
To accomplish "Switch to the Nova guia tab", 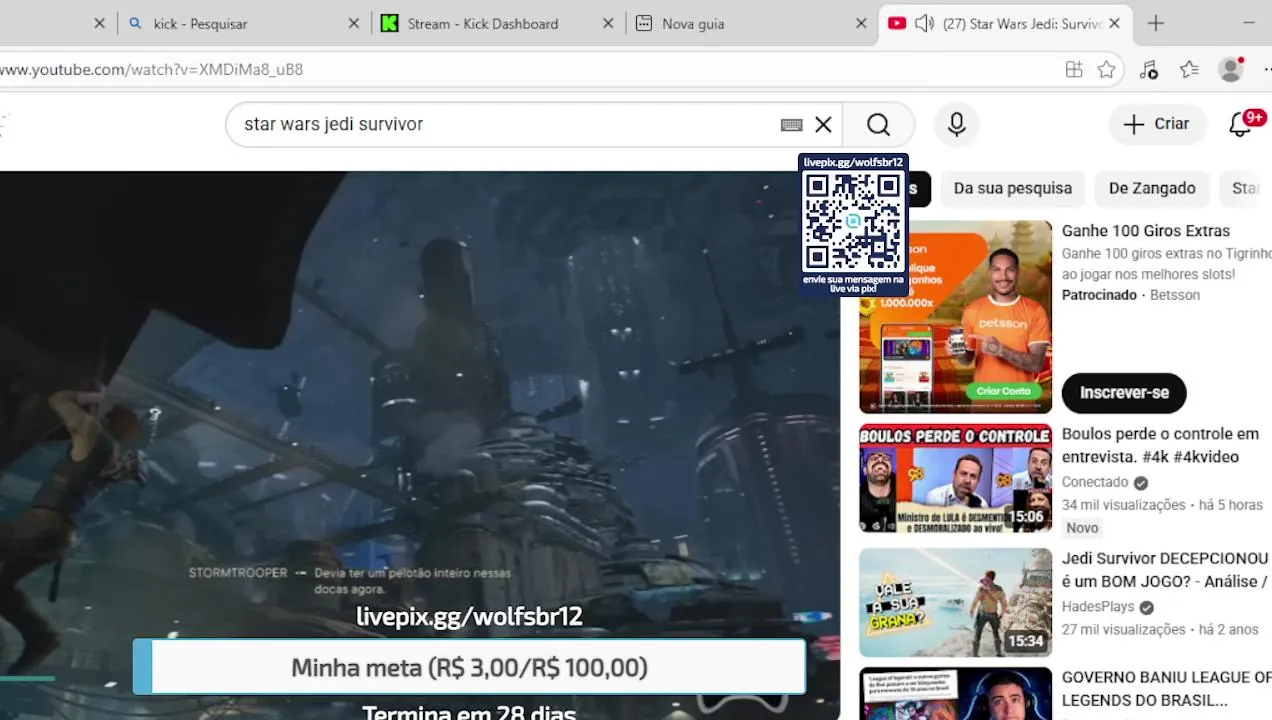I will pyautogui.click(x=750, y=23).
